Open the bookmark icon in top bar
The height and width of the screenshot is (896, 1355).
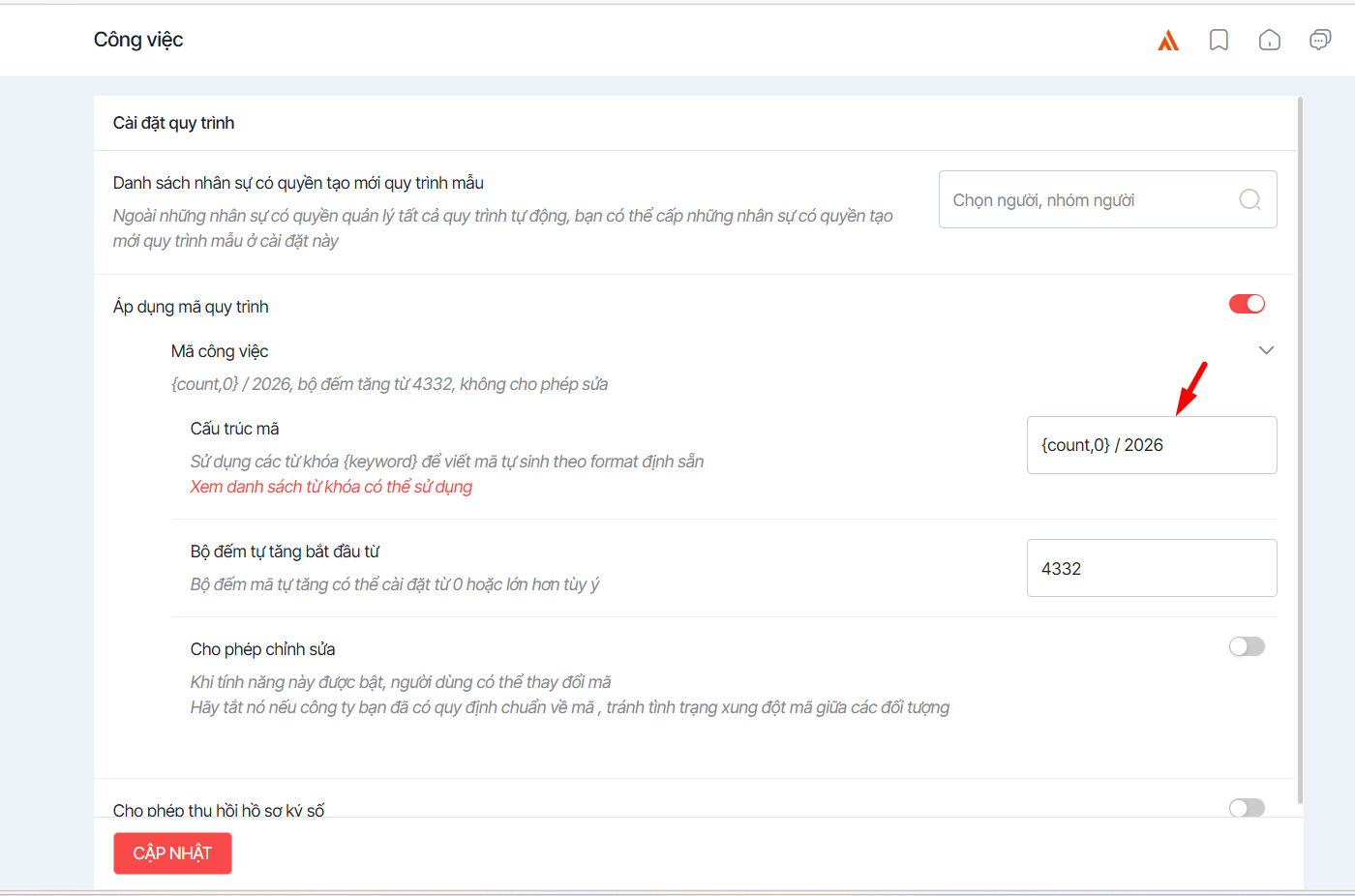point(1219,40)
